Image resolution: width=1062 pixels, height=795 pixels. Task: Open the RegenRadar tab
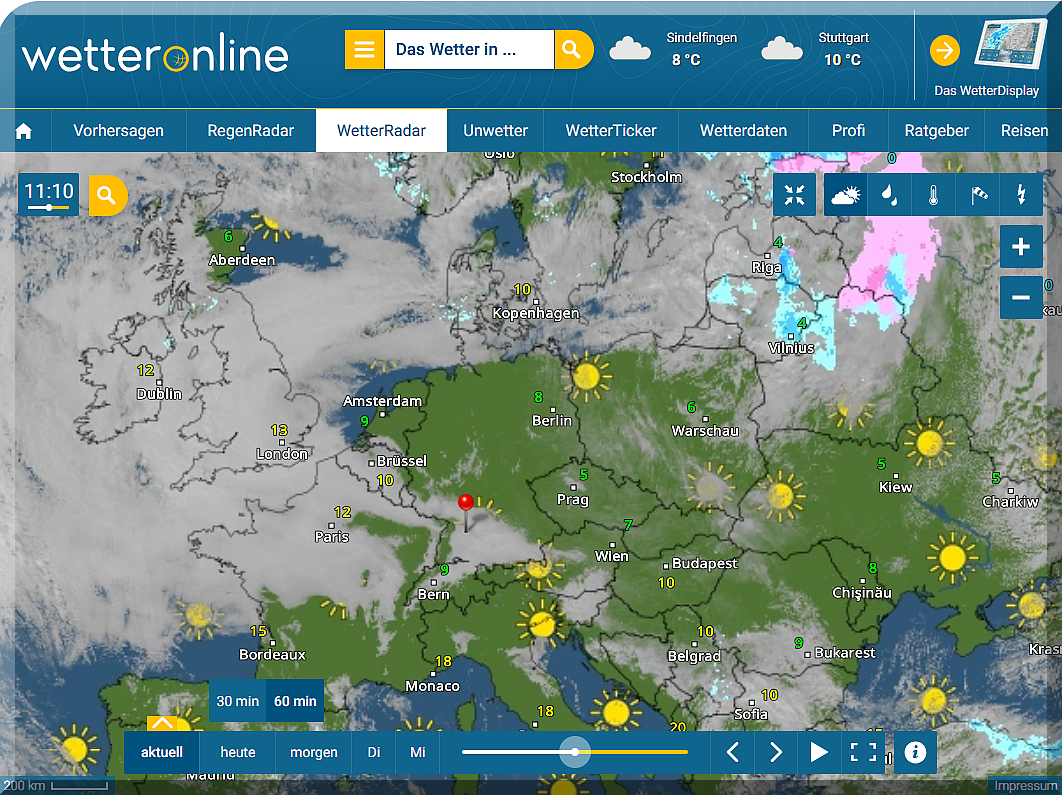[x=251, y=131]
